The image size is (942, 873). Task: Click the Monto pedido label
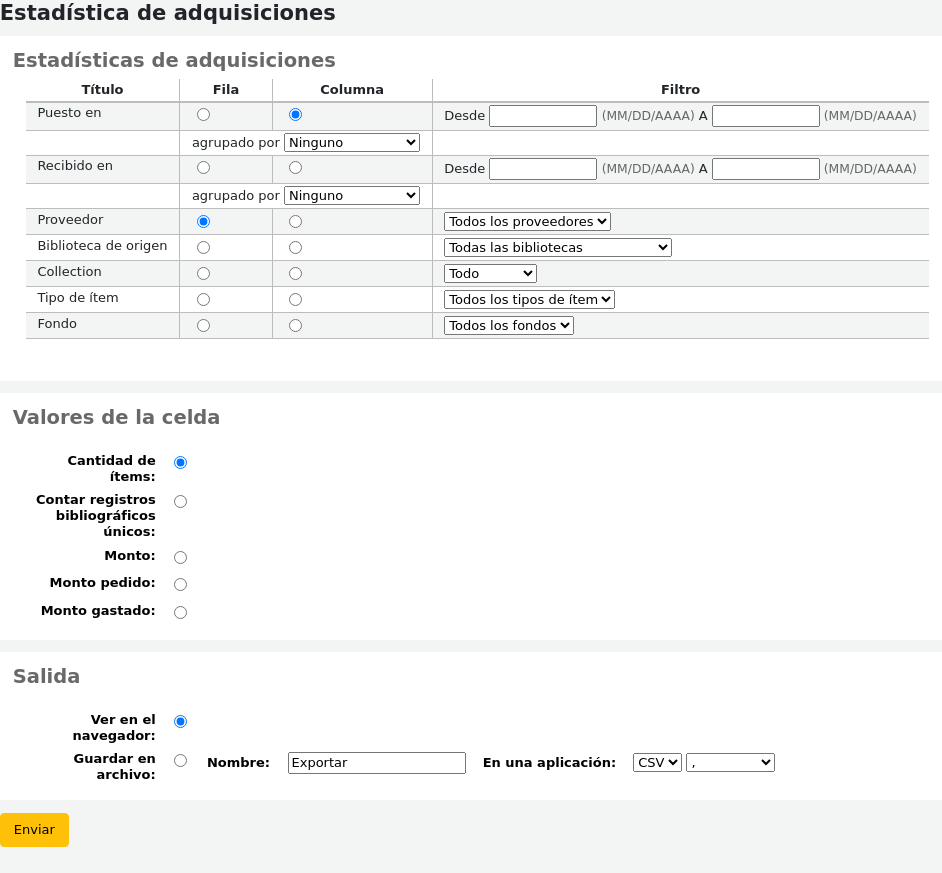click(x=103, y=583)
